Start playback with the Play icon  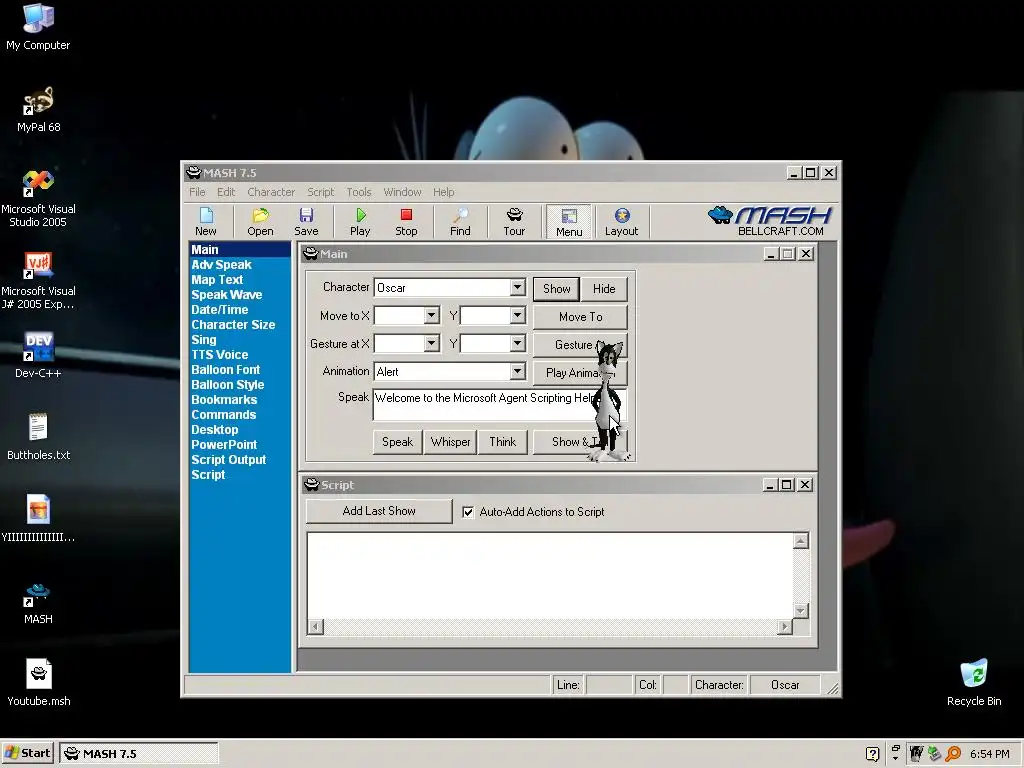pyautogui.click(x=360, y=221)
